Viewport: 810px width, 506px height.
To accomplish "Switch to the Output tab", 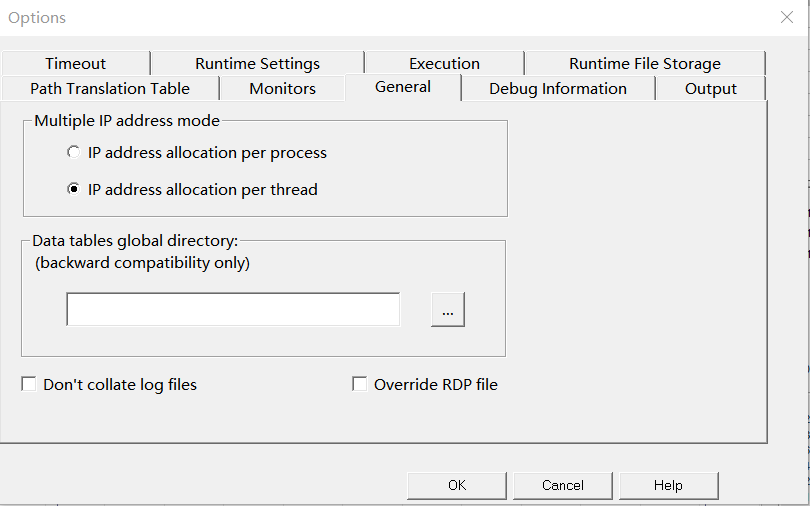I will click(710, 88).
